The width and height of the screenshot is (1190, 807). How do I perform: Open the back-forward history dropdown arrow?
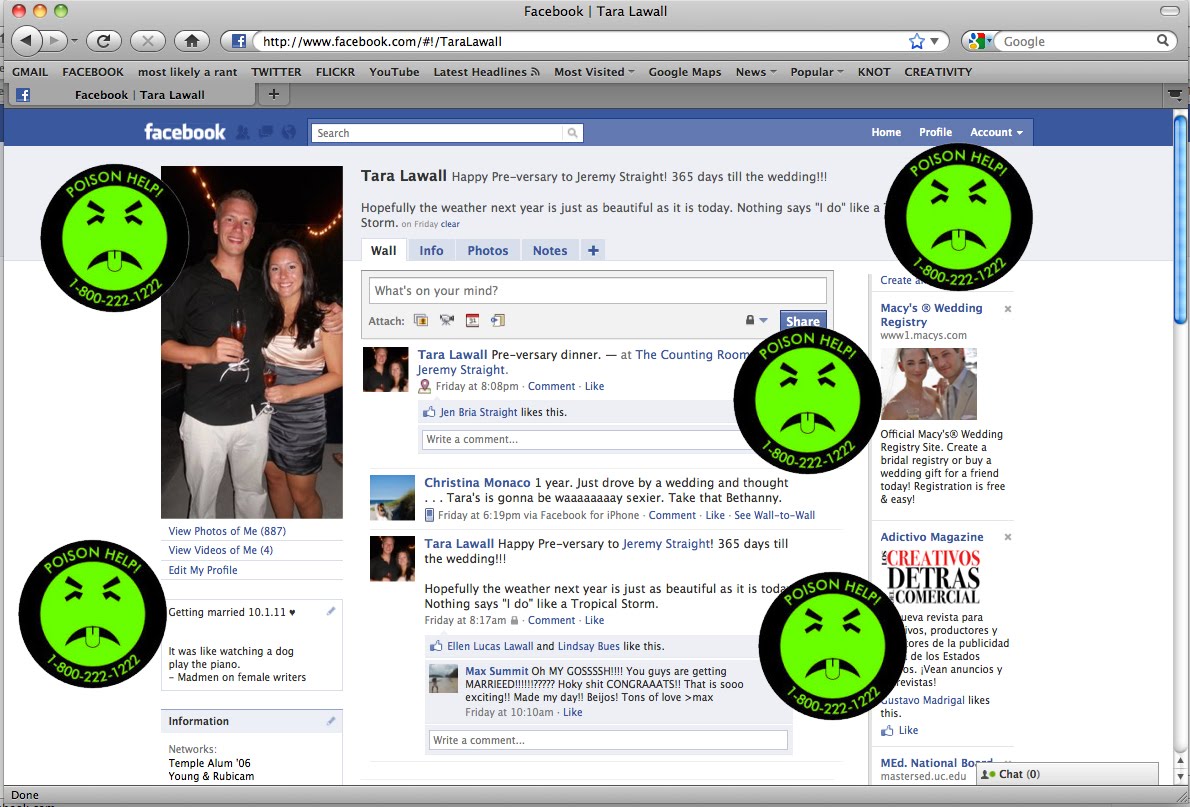74,41
